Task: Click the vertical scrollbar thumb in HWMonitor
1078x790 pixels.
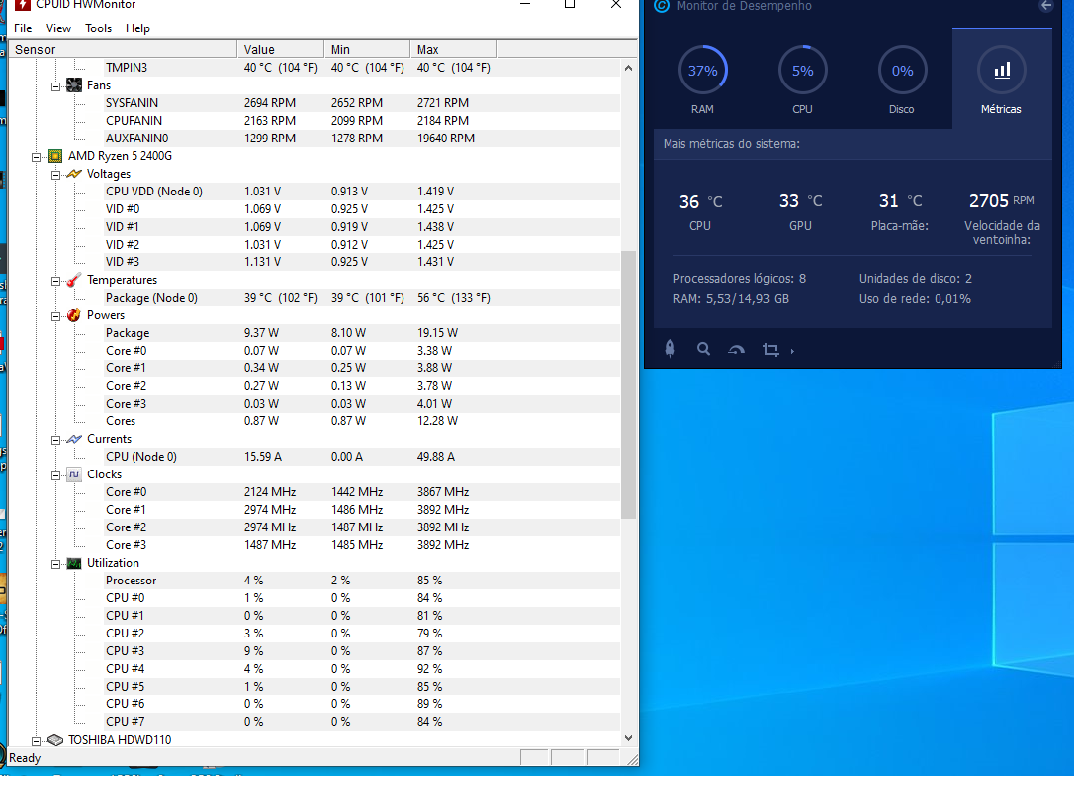Action: 628,385
